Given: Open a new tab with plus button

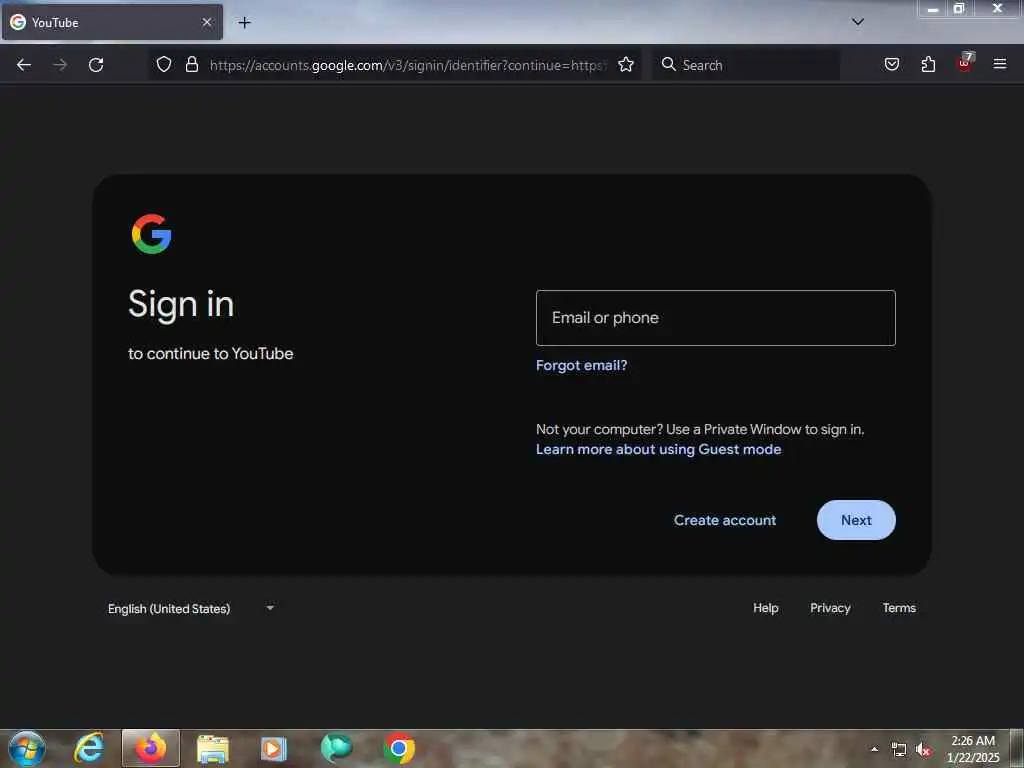Looking at the screenshot, I should click(244, 22).
